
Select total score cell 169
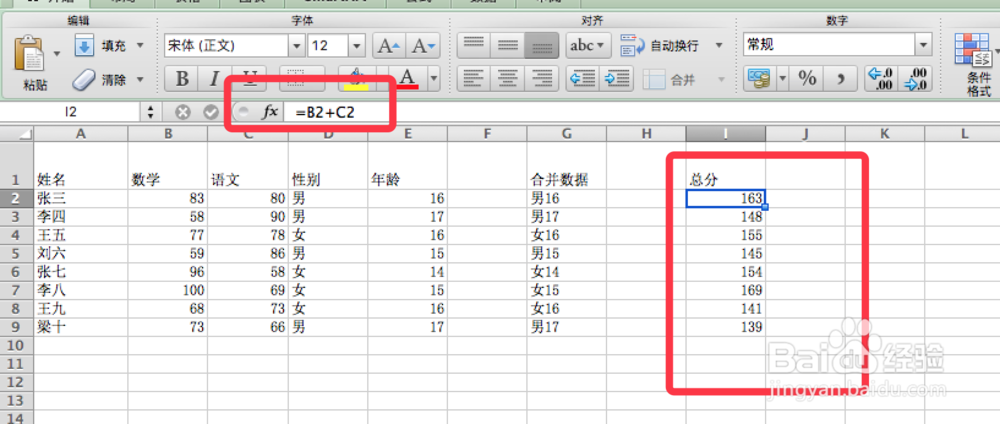pos(726,290)
